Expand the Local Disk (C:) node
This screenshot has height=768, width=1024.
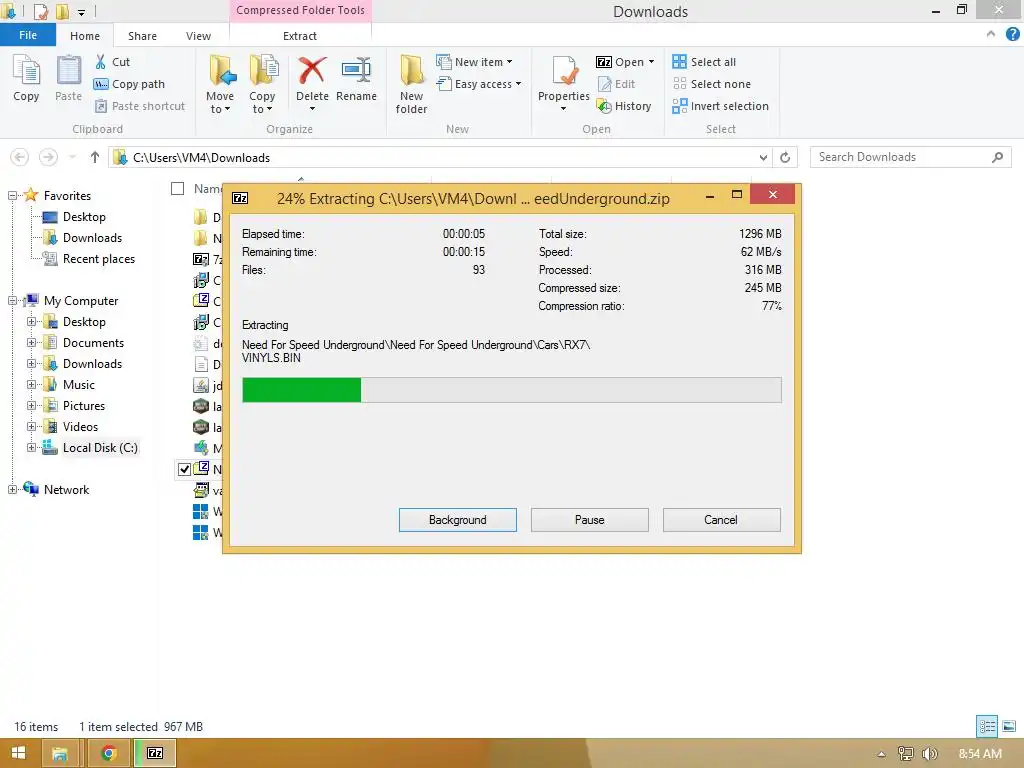tap(31, 448)
